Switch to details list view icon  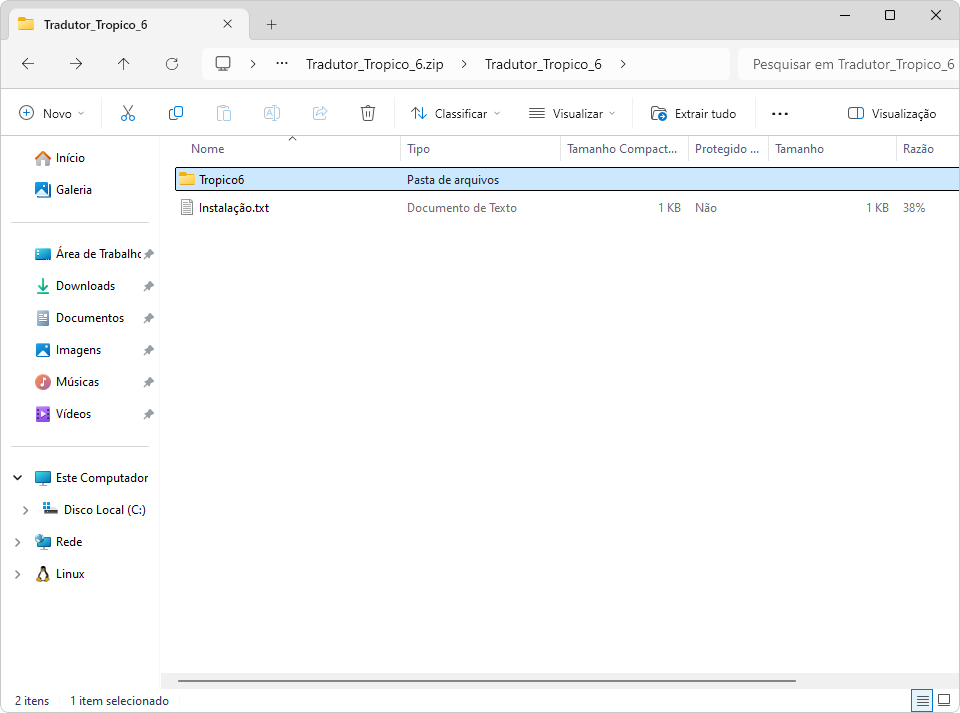pos(922,700)
